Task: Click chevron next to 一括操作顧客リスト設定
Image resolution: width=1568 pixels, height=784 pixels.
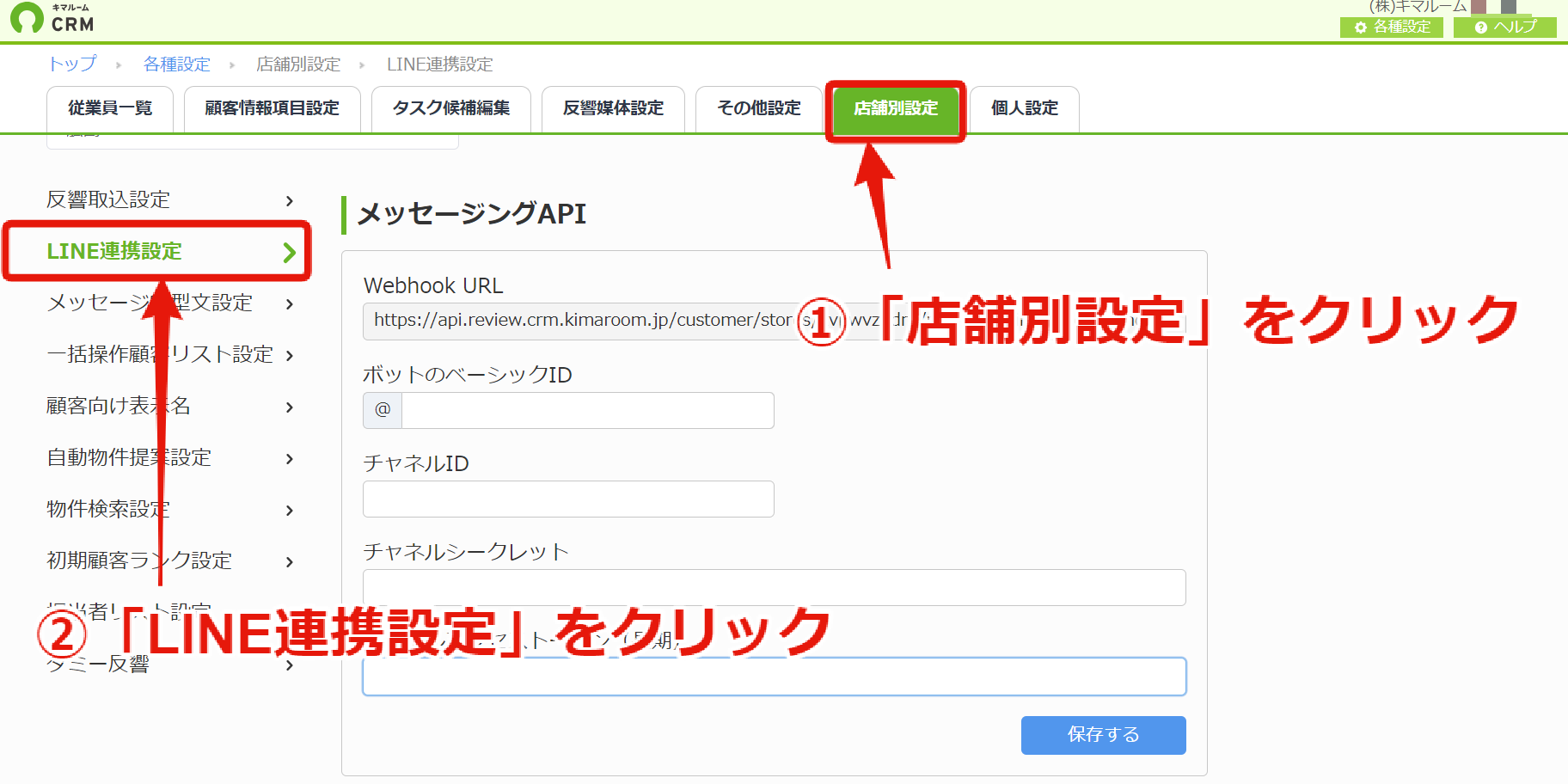Action: coord(290,356)
